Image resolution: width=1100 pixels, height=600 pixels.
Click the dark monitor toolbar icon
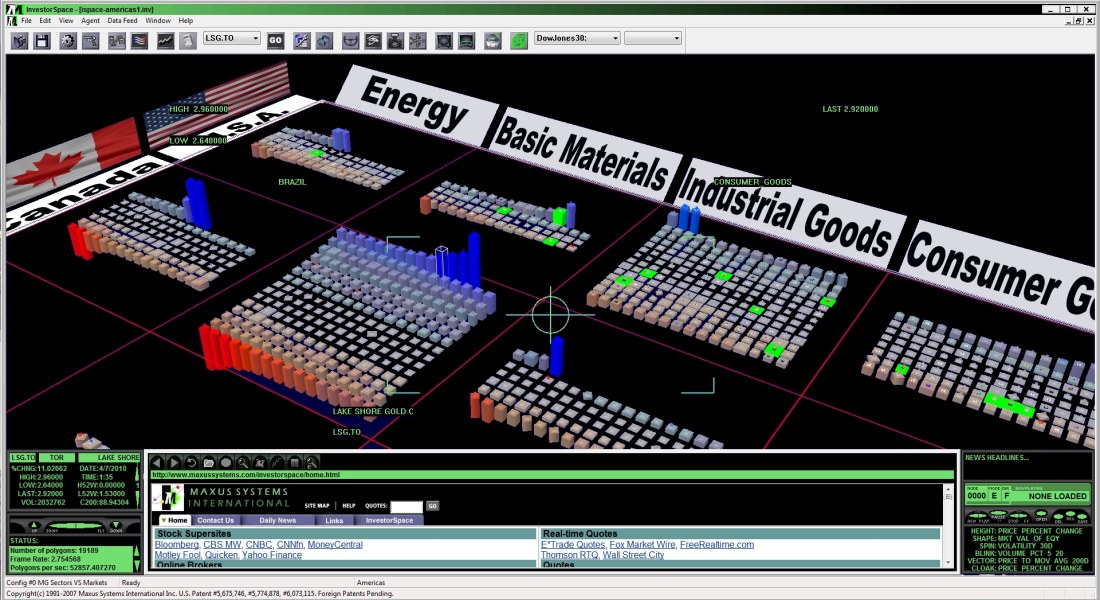click(444, 41)
